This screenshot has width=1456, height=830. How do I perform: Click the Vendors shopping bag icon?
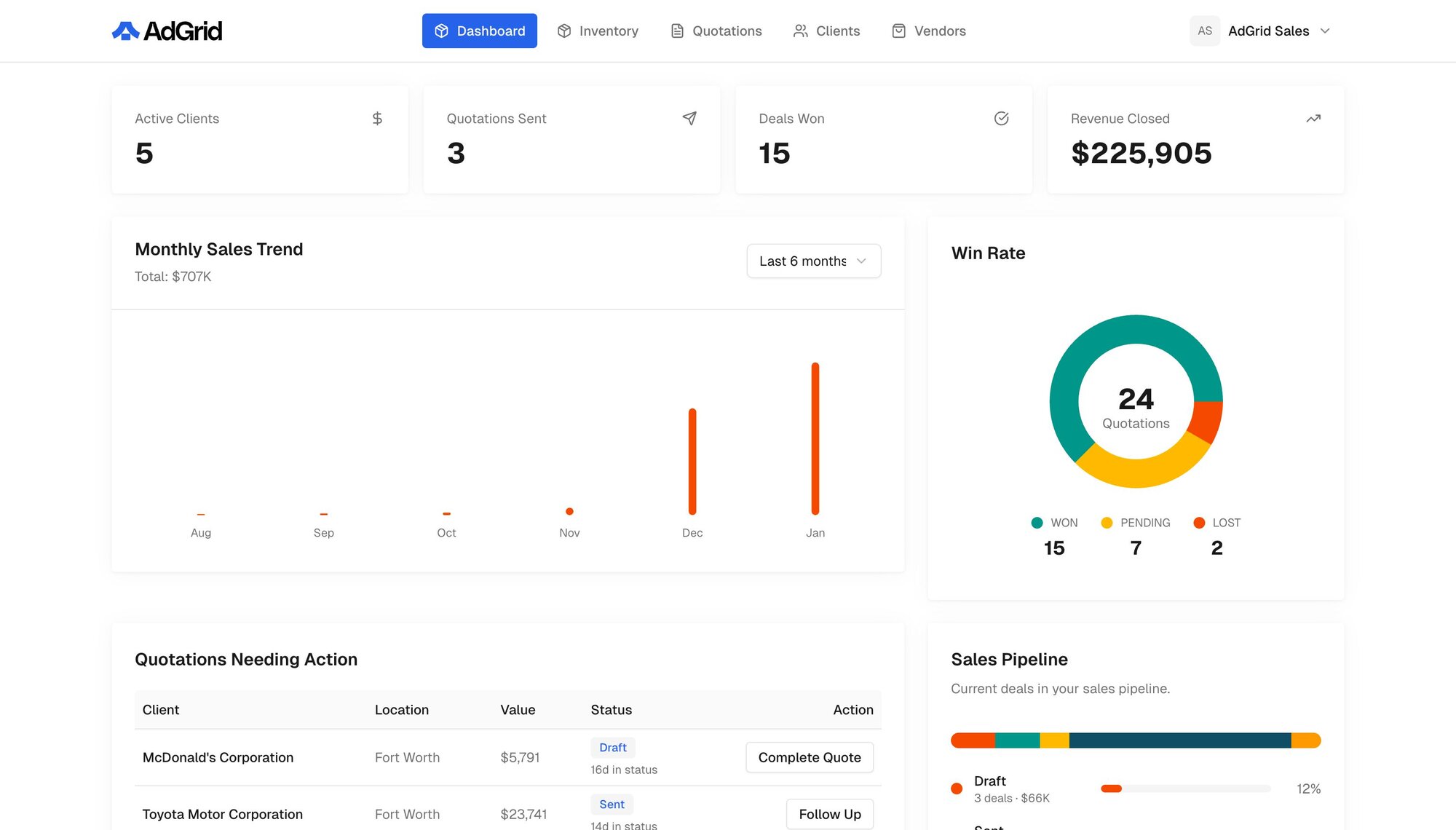click(899, 31)
